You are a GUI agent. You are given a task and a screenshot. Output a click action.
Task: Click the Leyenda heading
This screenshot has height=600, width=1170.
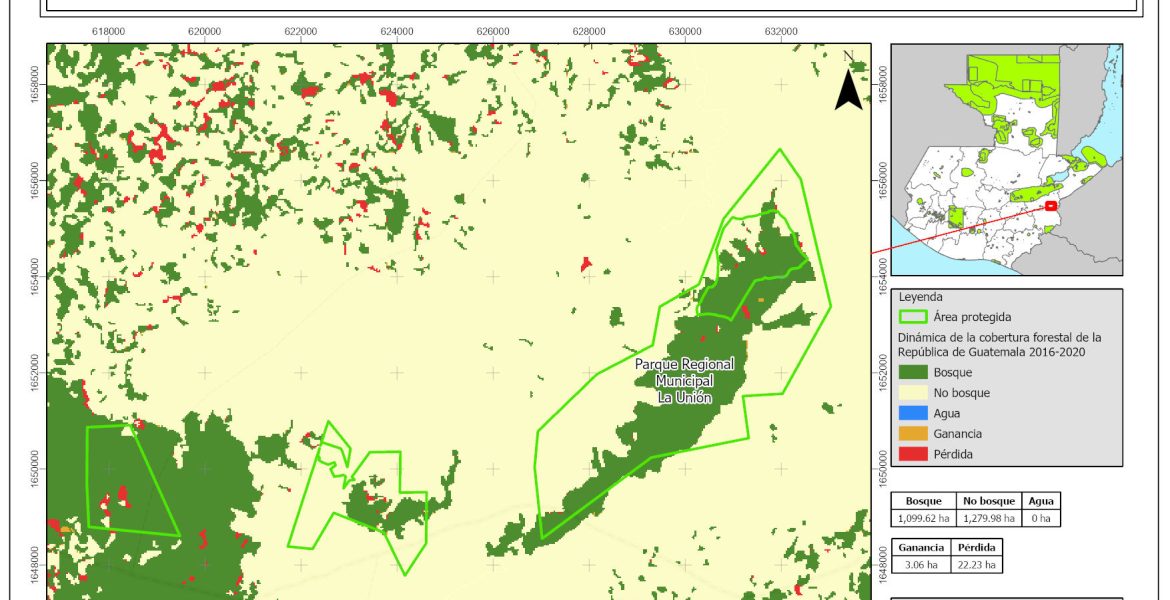point(922,297)
